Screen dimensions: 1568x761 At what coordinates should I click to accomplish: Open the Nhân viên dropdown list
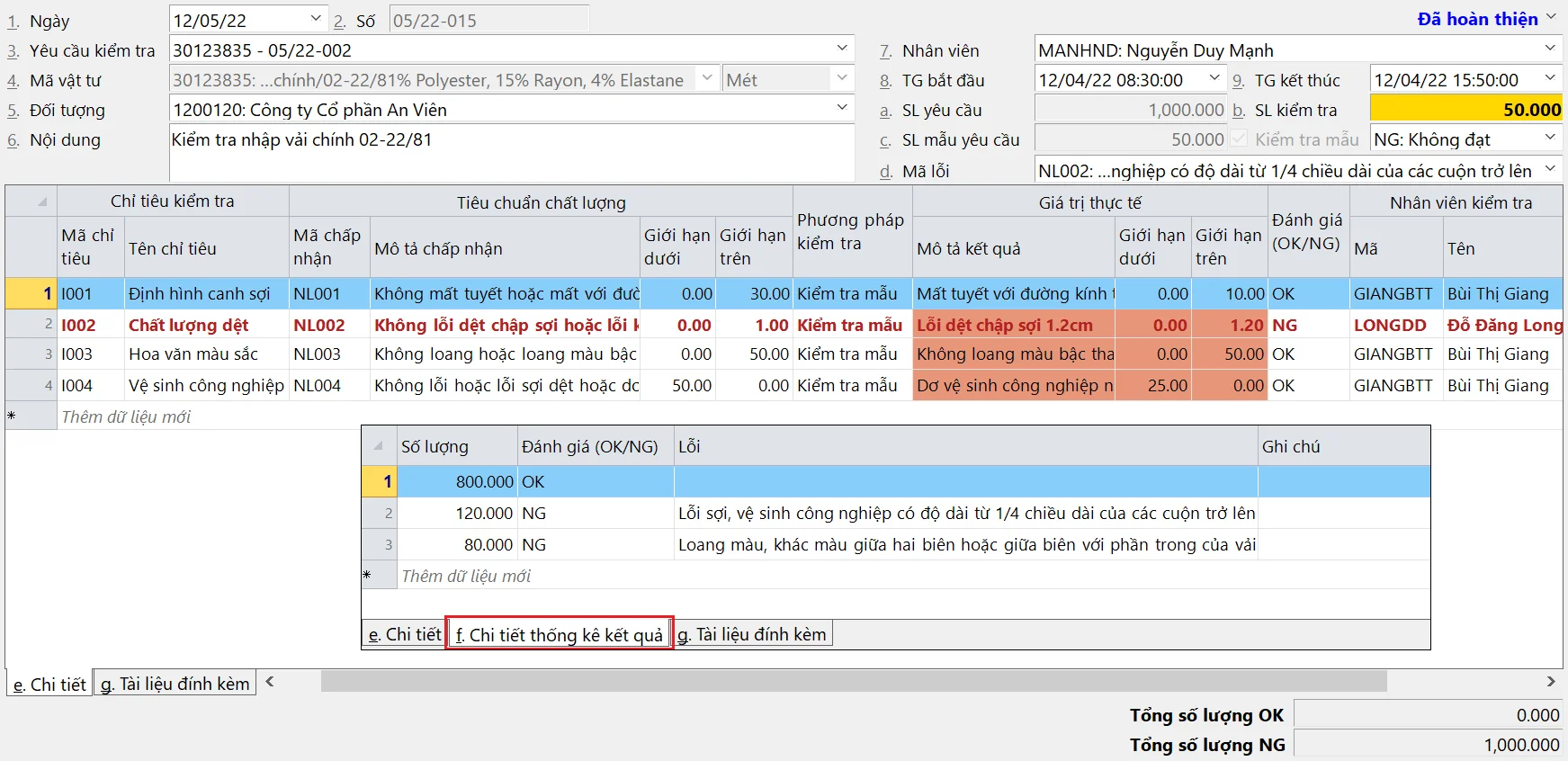[x=1550, y=49]
